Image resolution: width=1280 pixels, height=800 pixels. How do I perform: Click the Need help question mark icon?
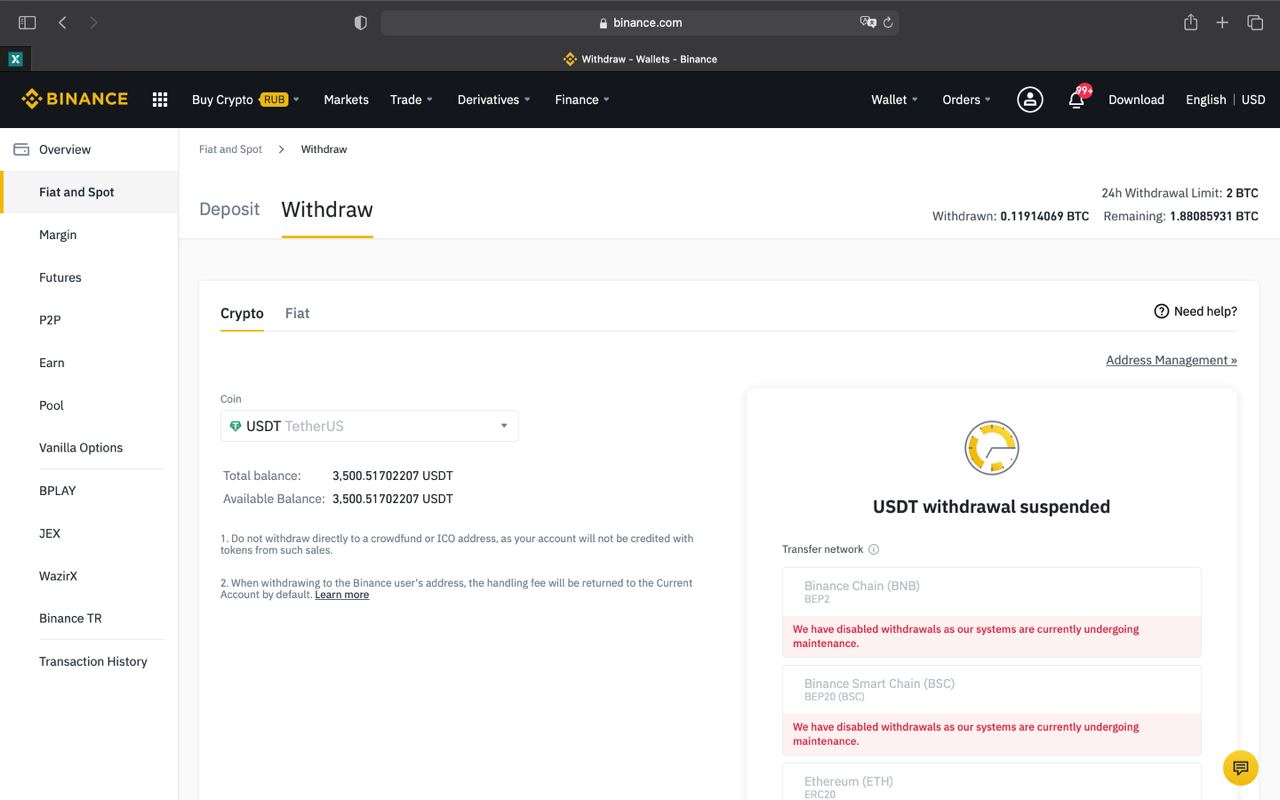pos(1161,311)
